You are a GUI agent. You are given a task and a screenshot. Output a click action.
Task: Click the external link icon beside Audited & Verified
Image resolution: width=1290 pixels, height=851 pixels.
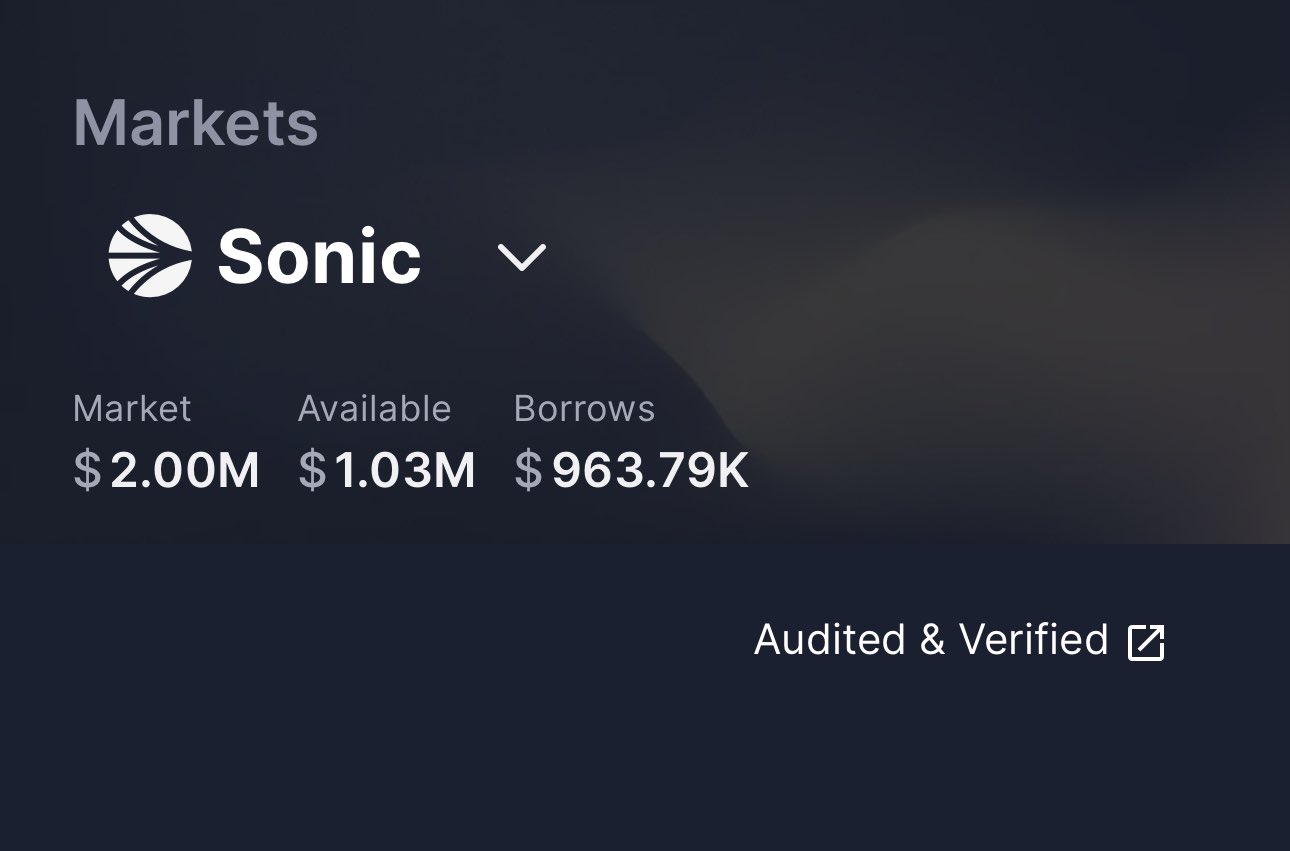[x=1146, y=642]
